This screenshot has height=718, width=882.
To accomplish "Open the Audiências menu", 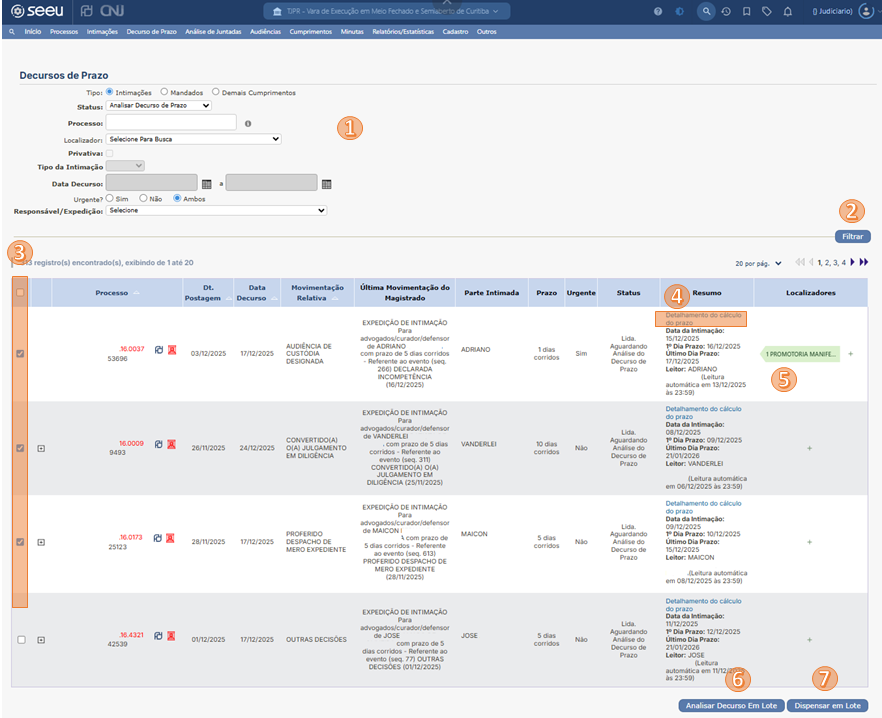I will (265, 32).
